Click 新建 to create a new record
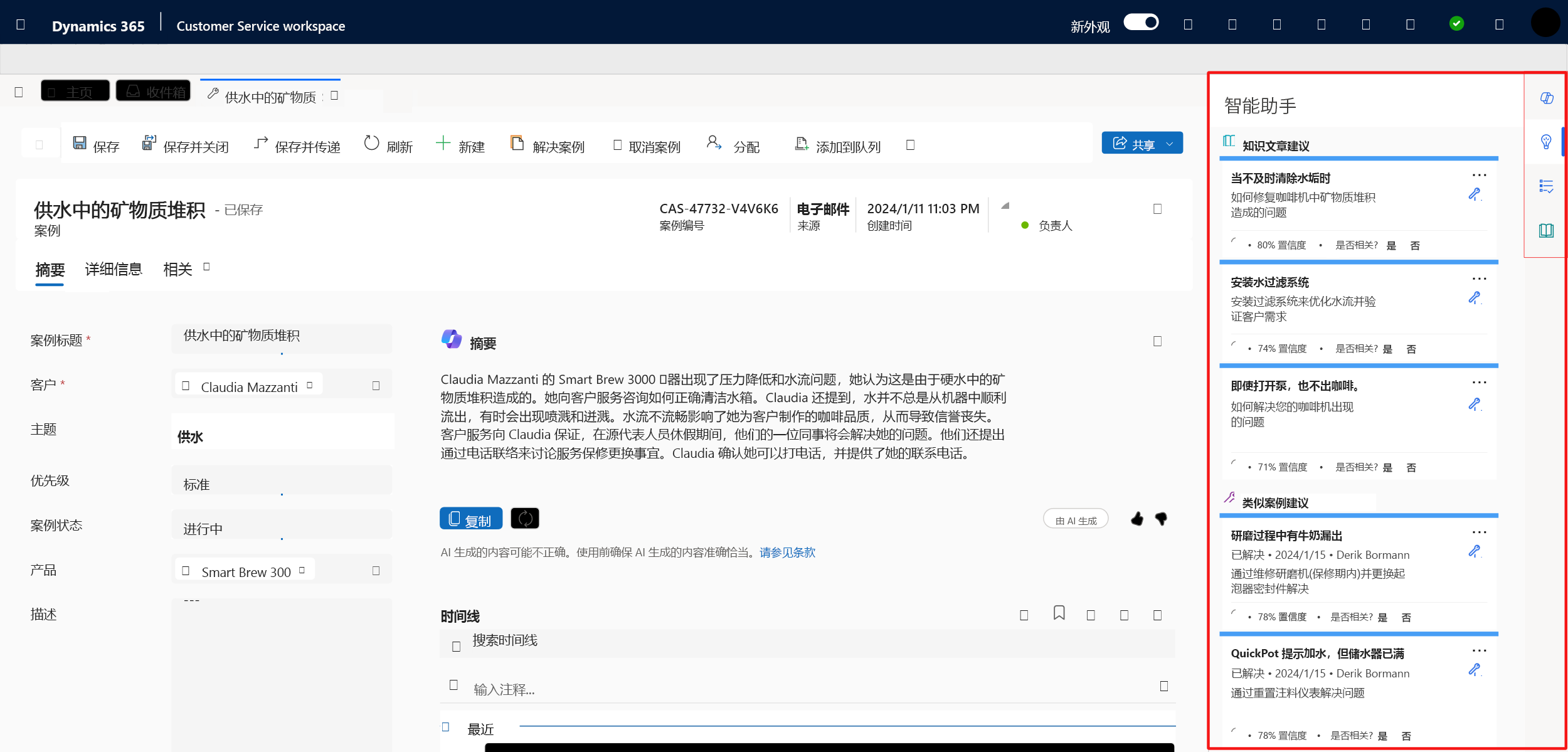This screenshot has height=752, width=1568. [x=460, y=146]
